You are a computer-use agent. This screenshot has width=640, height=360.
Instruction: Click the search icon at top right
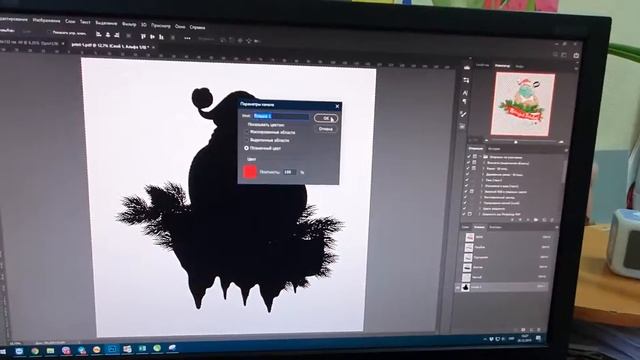[556, 54]
